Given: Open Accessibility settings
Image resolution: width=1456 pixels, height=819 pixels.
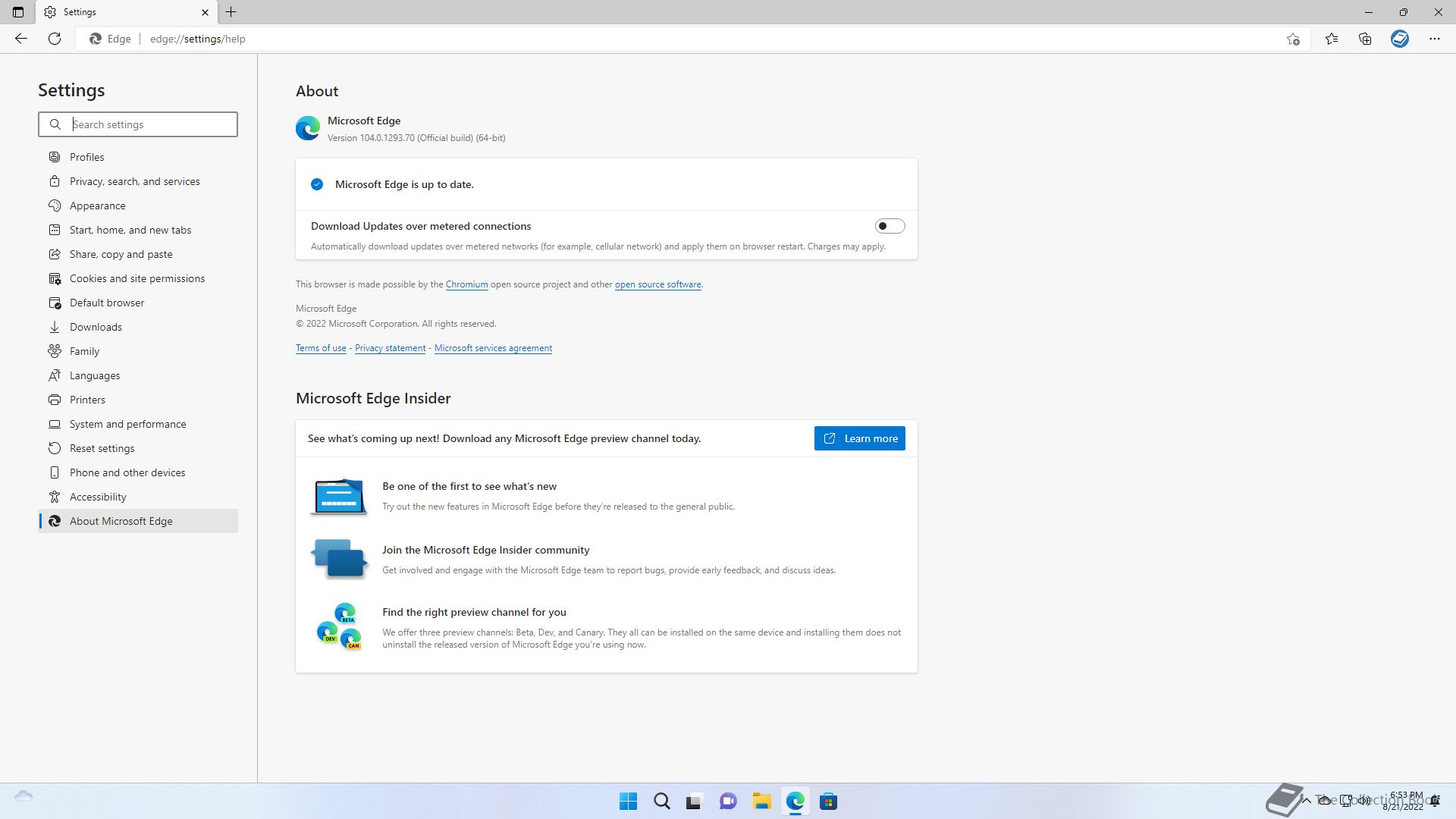Looking at the screenshot, I should coord(138,497).
